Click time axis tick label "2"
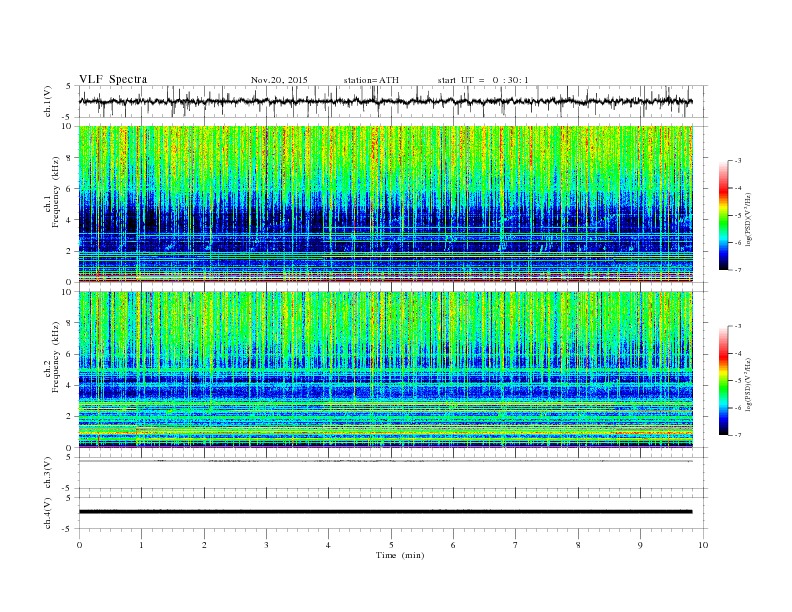 tap(204, 545)
